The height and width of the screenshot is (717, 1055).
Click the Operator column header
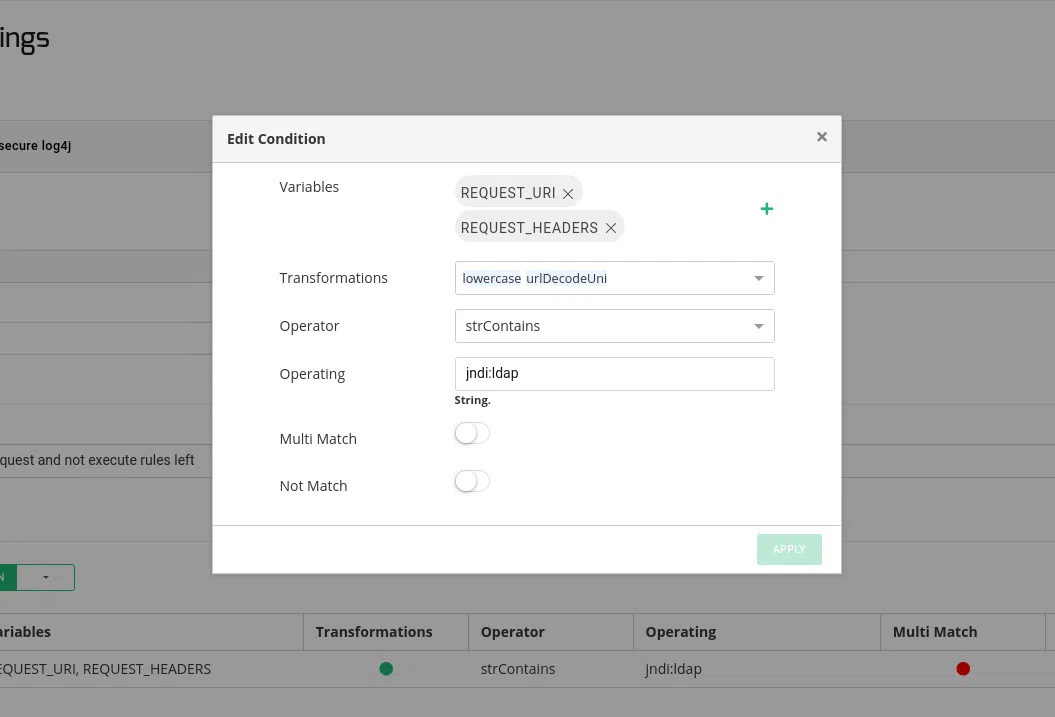tap(513, 632)
